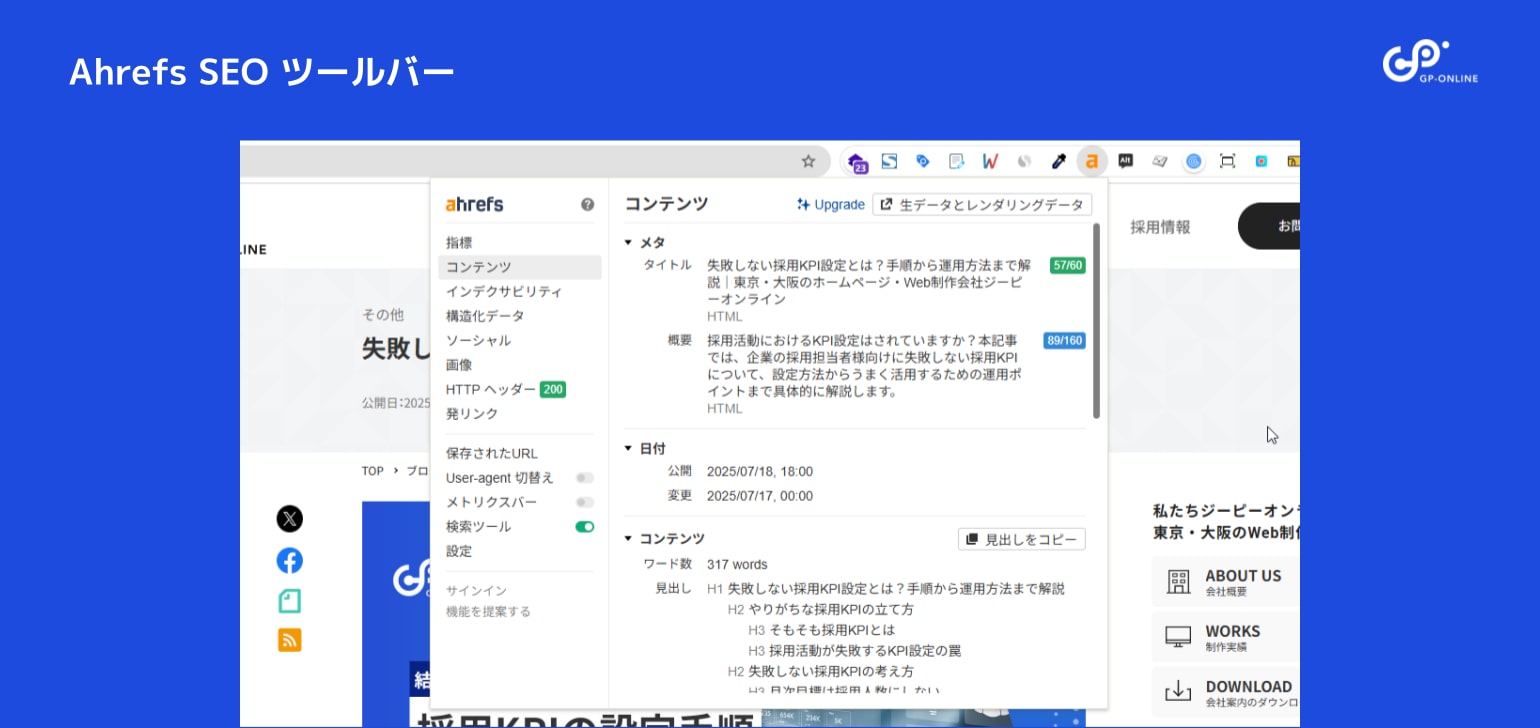Click the blue tag extension icon
The width and height of the screenshot is (1540, 728).
pyautogui.click(x=923, y=161)
